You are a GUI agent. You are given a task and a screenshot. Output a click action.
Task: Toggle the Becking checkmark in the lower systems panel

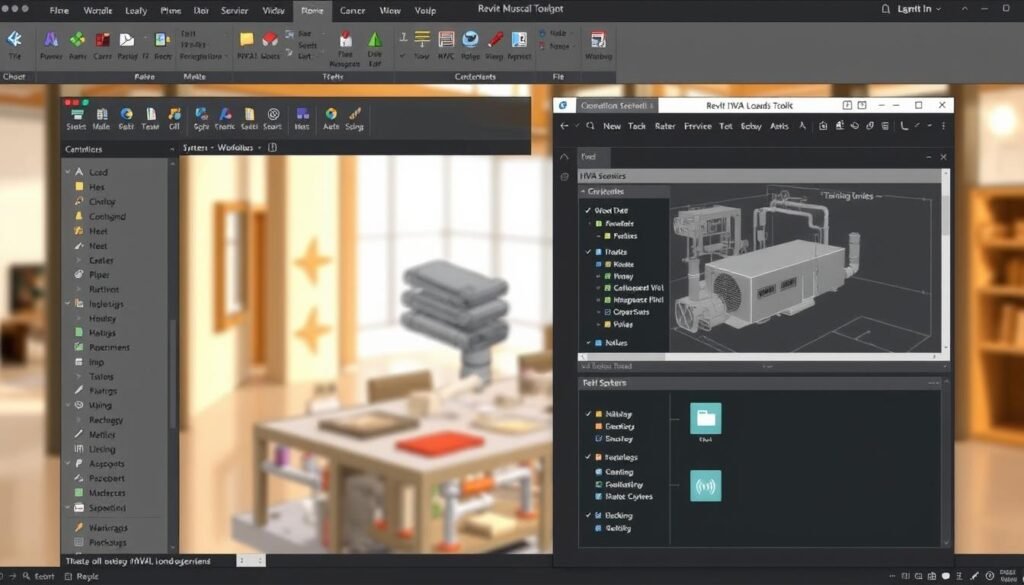click(588, 515)
